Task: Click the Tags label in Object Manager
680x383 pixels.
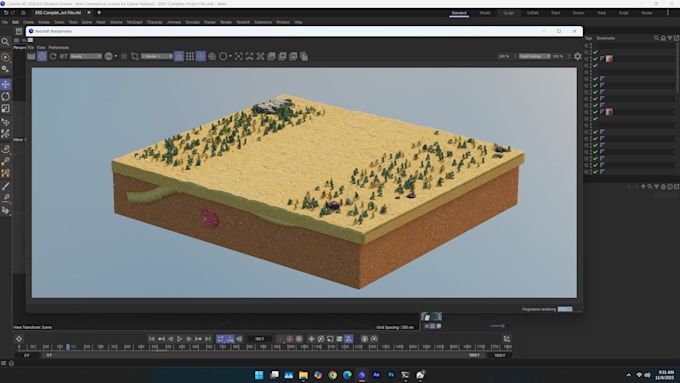Action: (x=588, y=38)
